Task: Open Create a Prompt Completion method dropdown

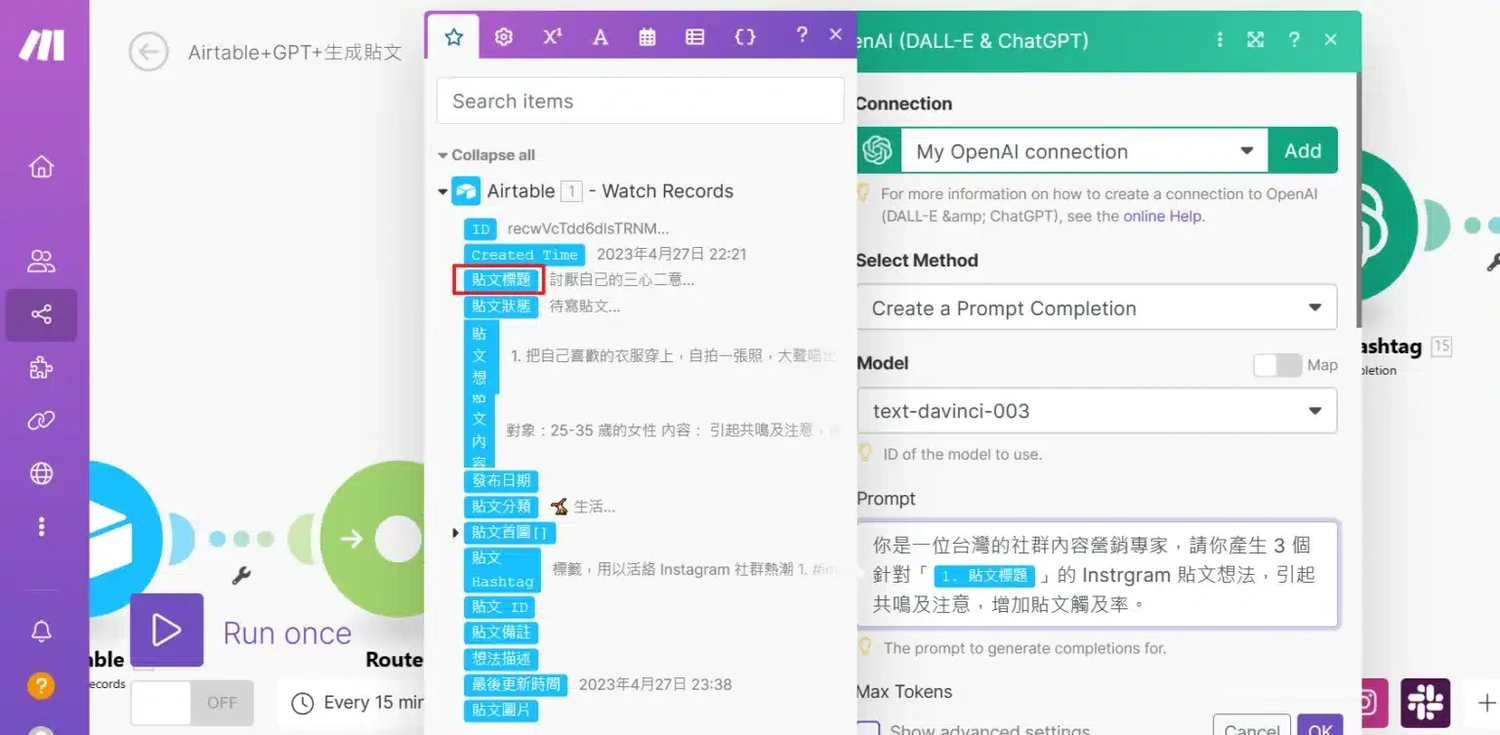Action: click(1096, 308)
